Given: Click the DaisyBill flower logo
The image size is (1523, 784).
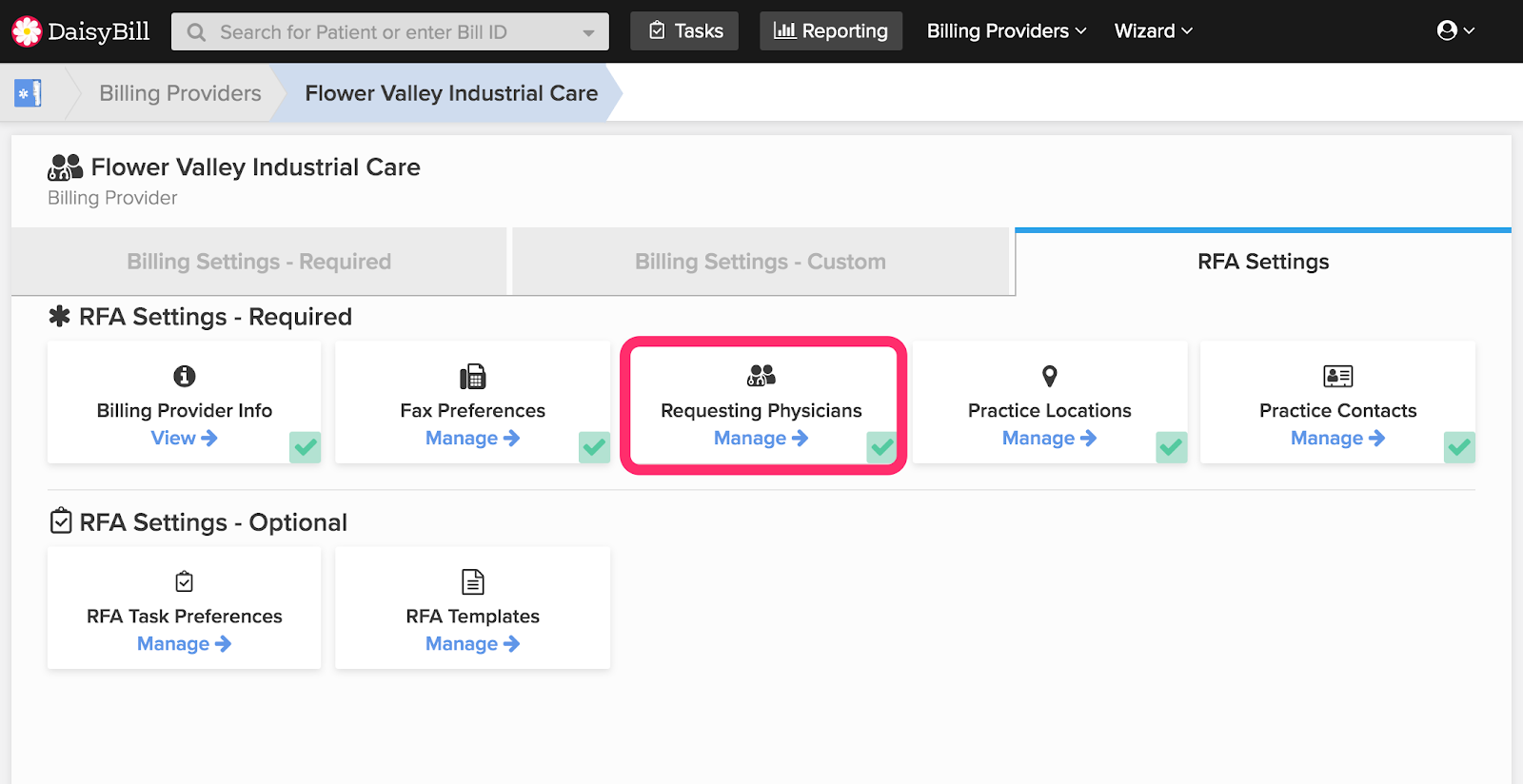Looking at the screenshot, I should coord(27,31).
